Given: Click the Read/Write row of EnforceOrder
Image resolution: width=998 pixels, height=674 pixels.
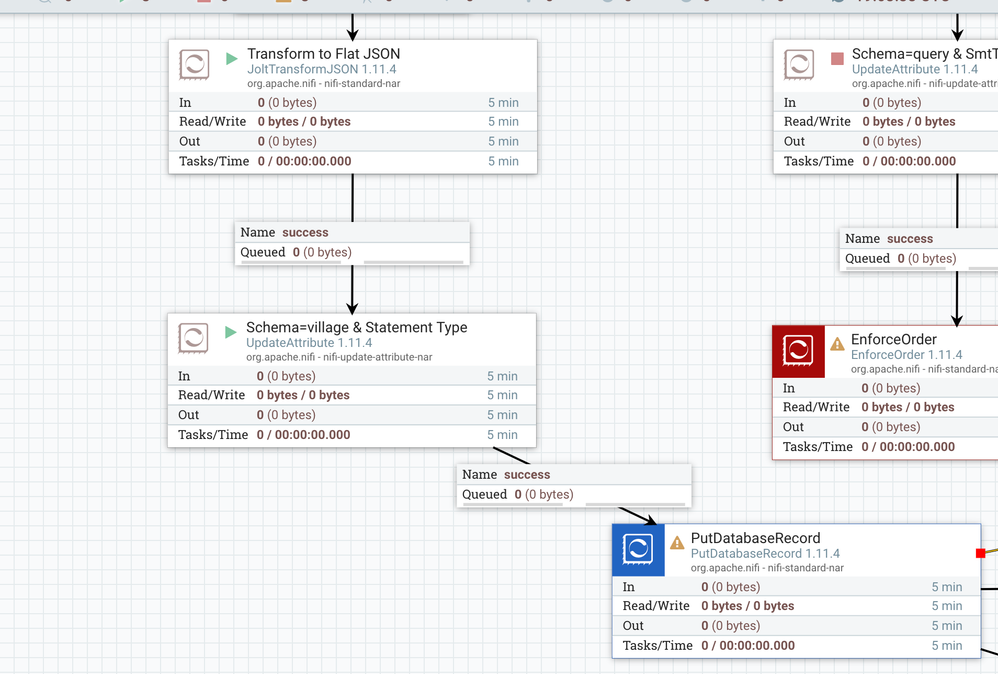Looking at the screenshot, I should [885, 407].
